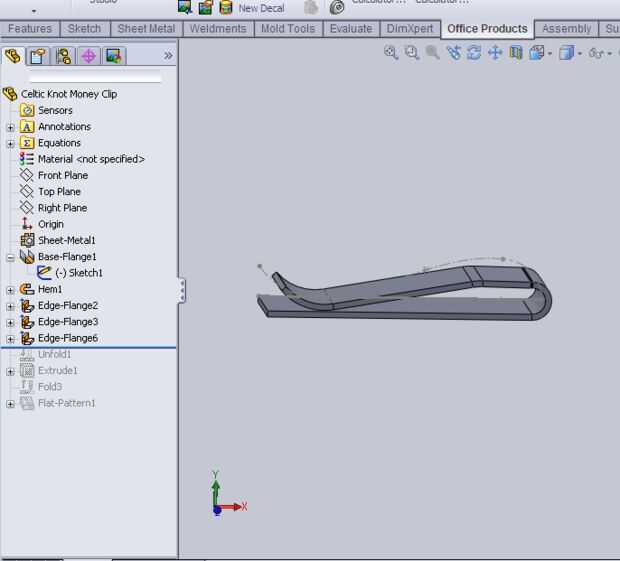Image resolution: width=620 pixels, height=561 pixels.
Task: Click the blue roll view icon left of Rotate
Action: click(454, 52)
